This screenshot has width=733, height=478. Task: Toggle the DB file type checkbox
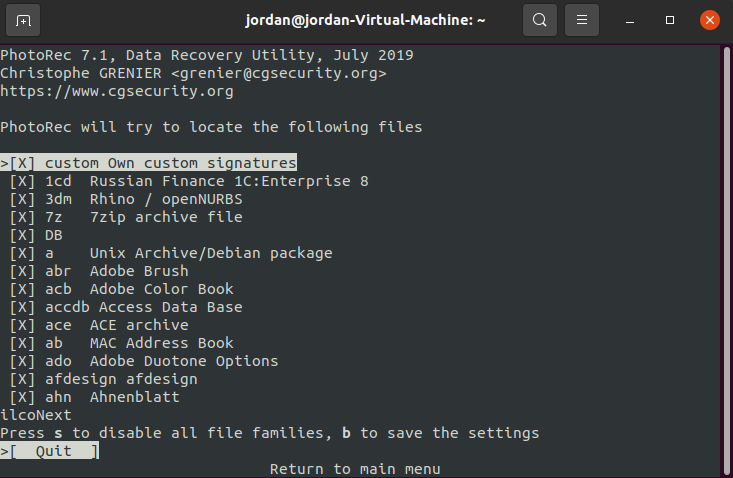tap(22, 235)
